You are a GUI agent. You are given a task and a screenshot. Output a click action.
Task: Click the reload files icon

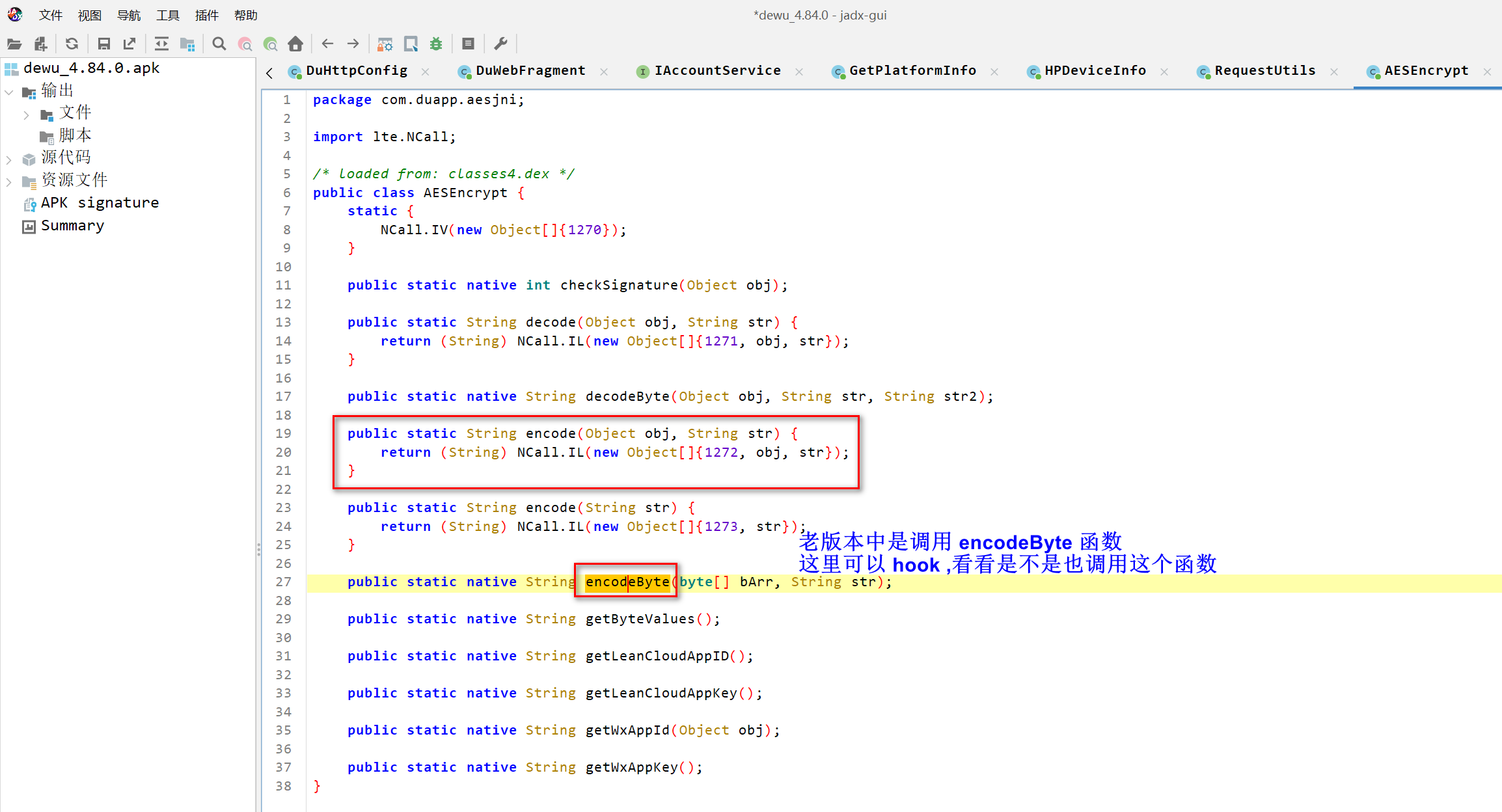coord(72,44)
